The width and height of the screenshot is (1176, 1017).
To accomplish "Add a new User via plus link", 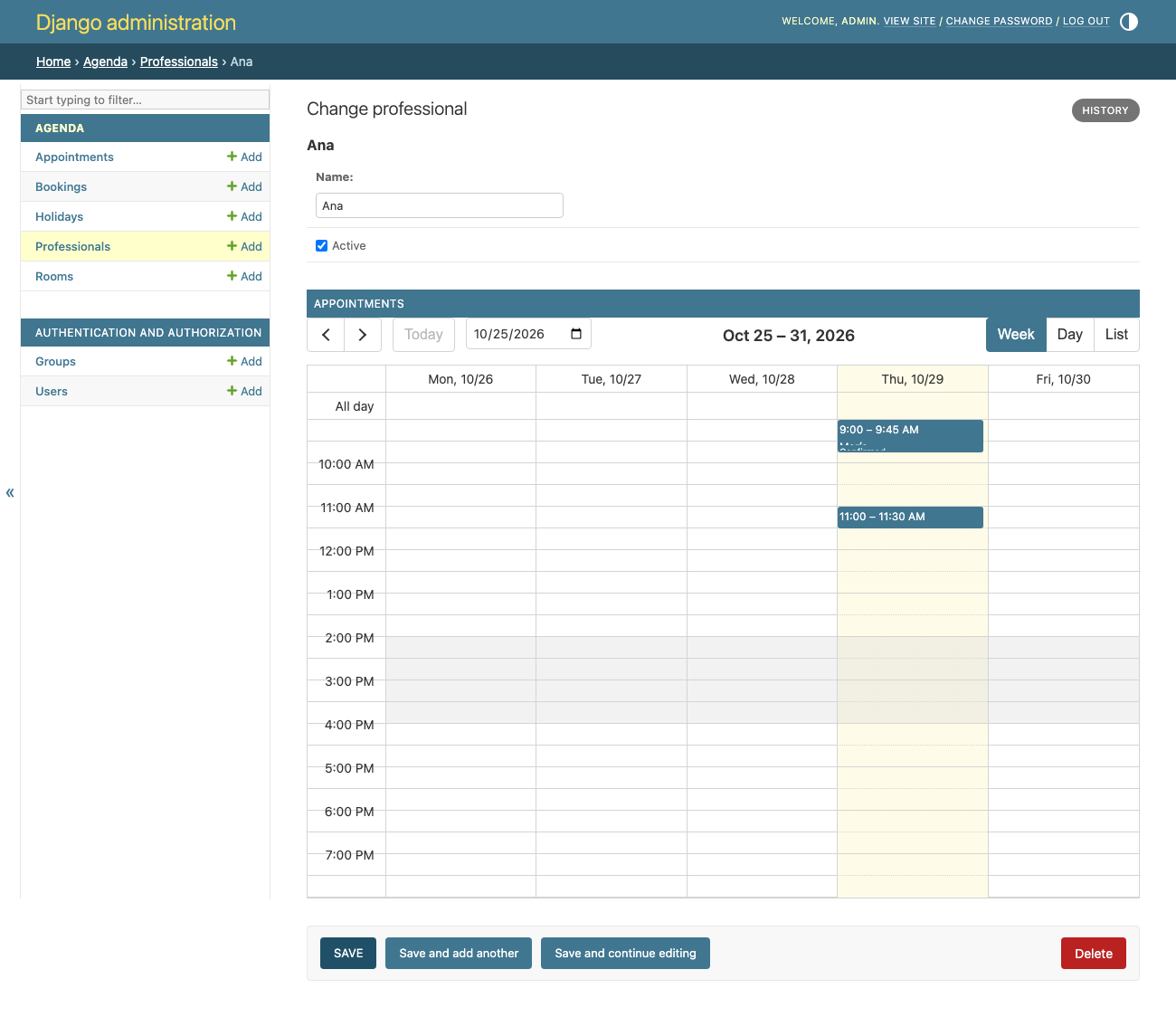I will coord(244,391).
